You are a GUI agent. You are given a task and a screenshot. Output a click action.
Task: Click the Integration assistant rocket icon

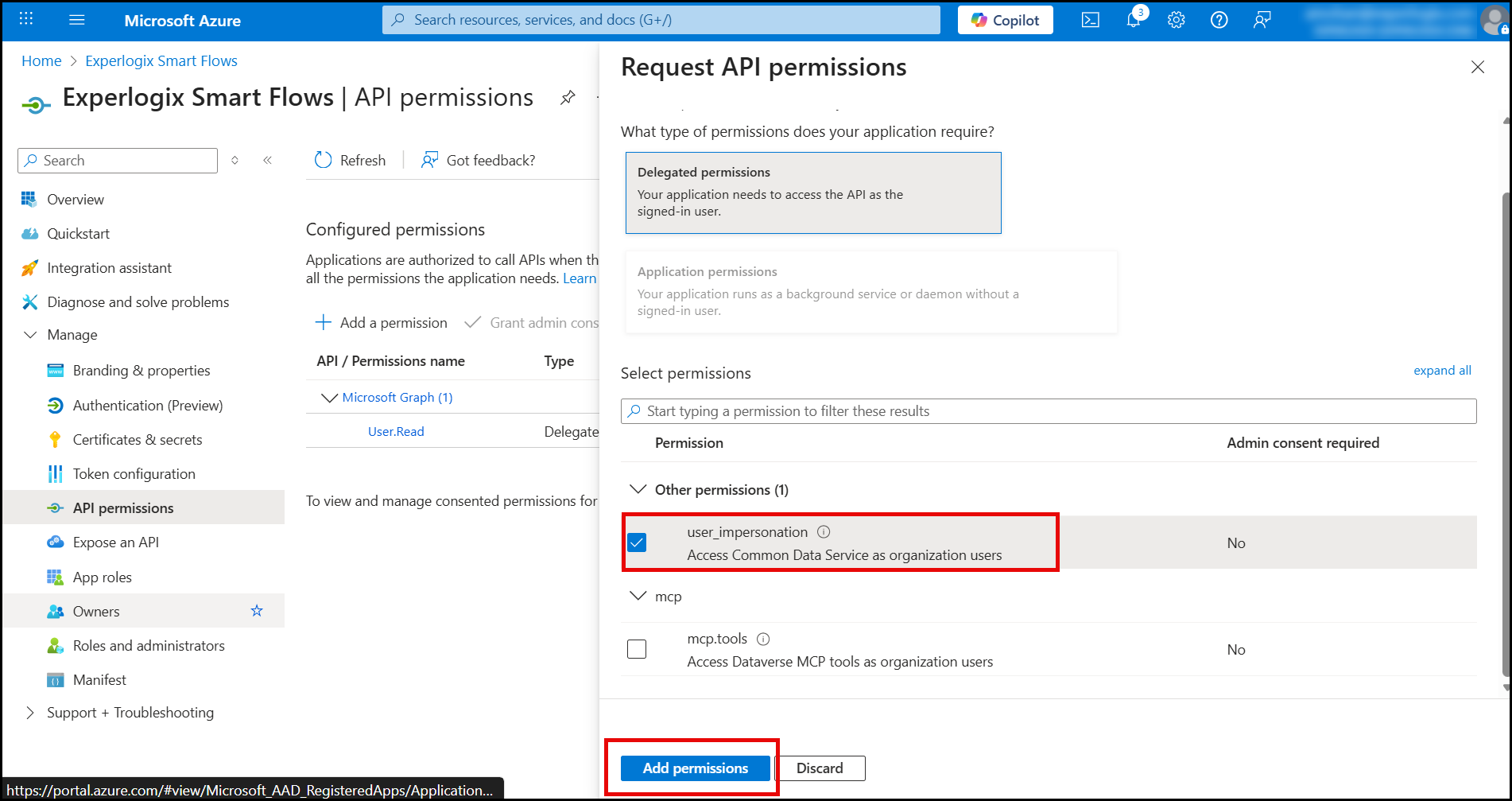29,267
